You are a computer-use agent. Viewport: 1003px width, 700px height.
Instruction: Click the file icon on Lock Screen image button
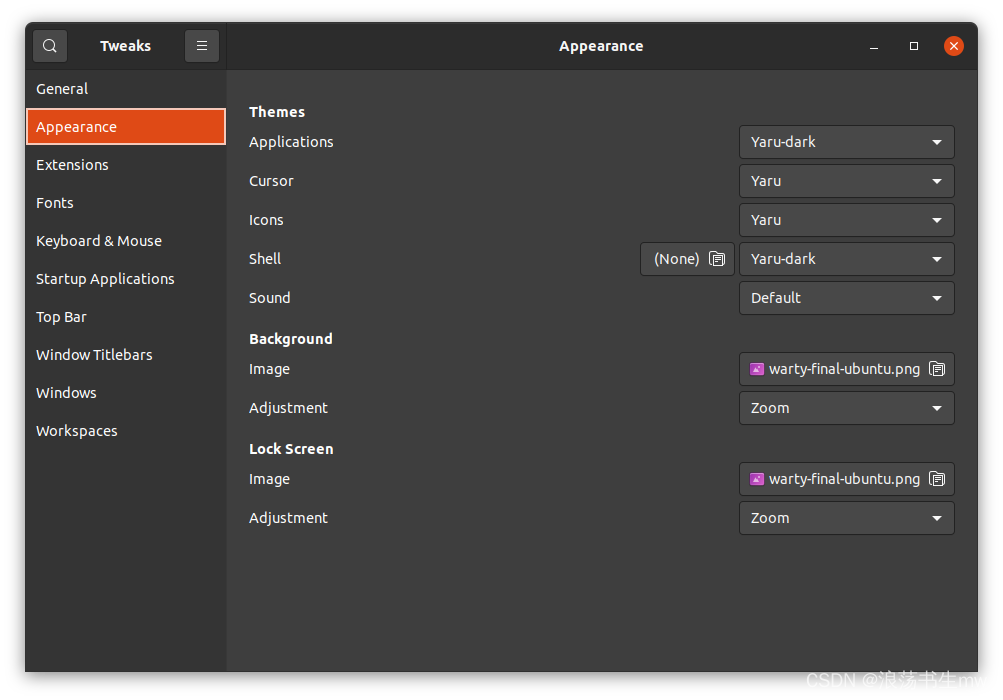click(x=937, y=478)
